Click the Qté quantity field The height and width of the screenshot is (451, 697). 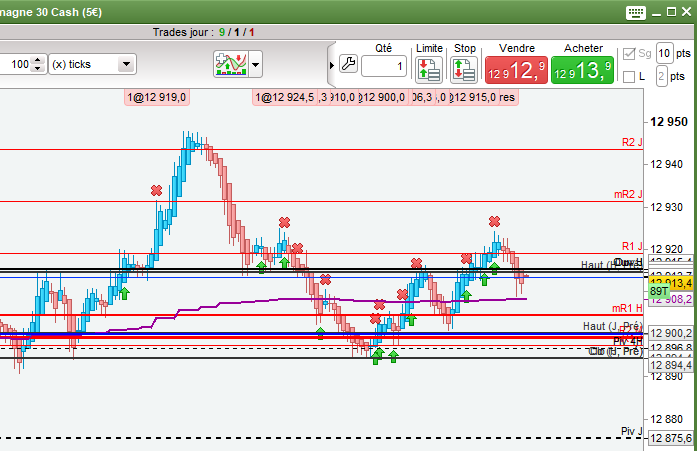coord(384,66)
